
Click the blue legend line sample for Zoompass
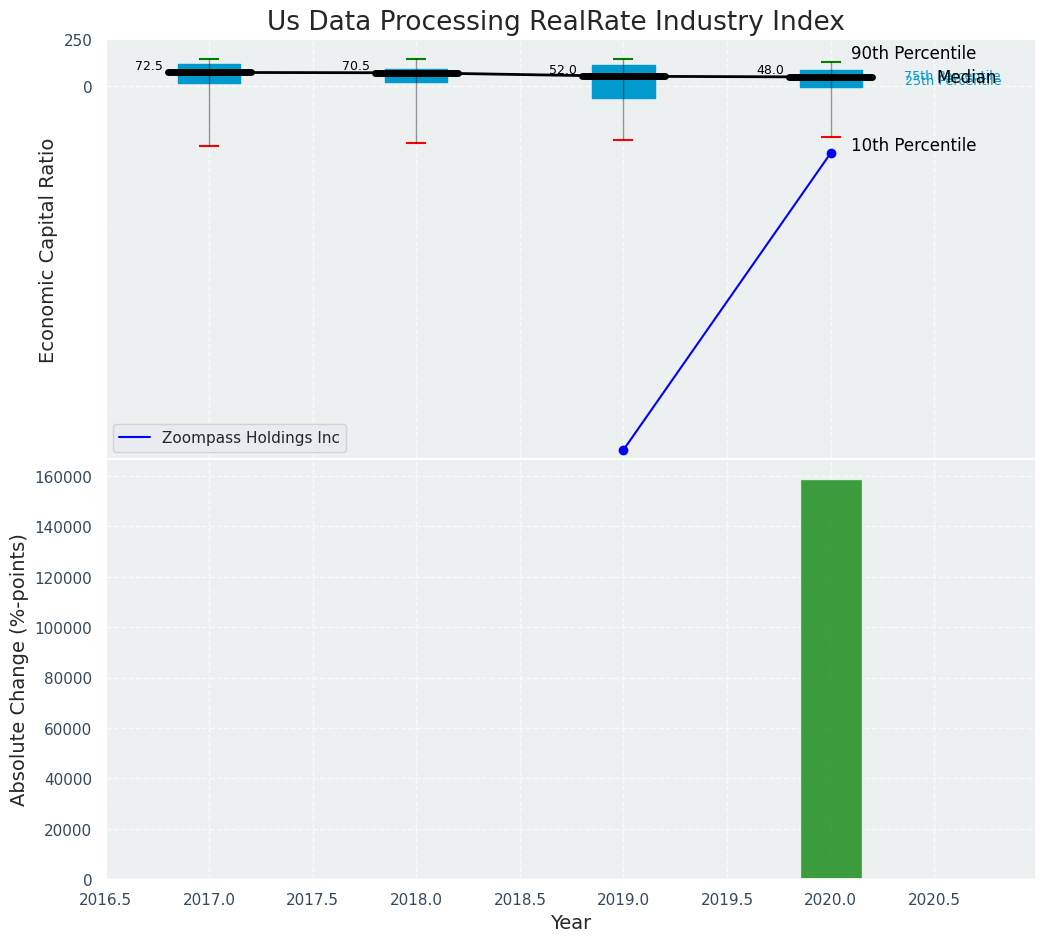click(x=136, y=438)
